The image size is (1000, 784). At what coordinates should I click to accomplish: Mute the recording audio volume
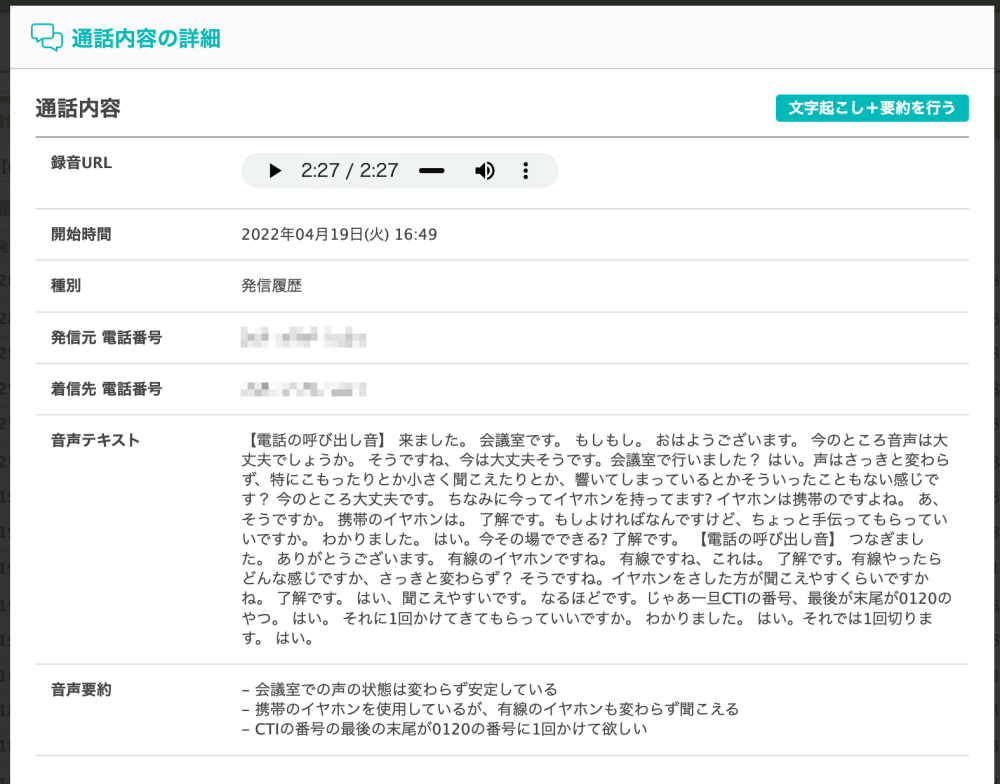[485, 171]
